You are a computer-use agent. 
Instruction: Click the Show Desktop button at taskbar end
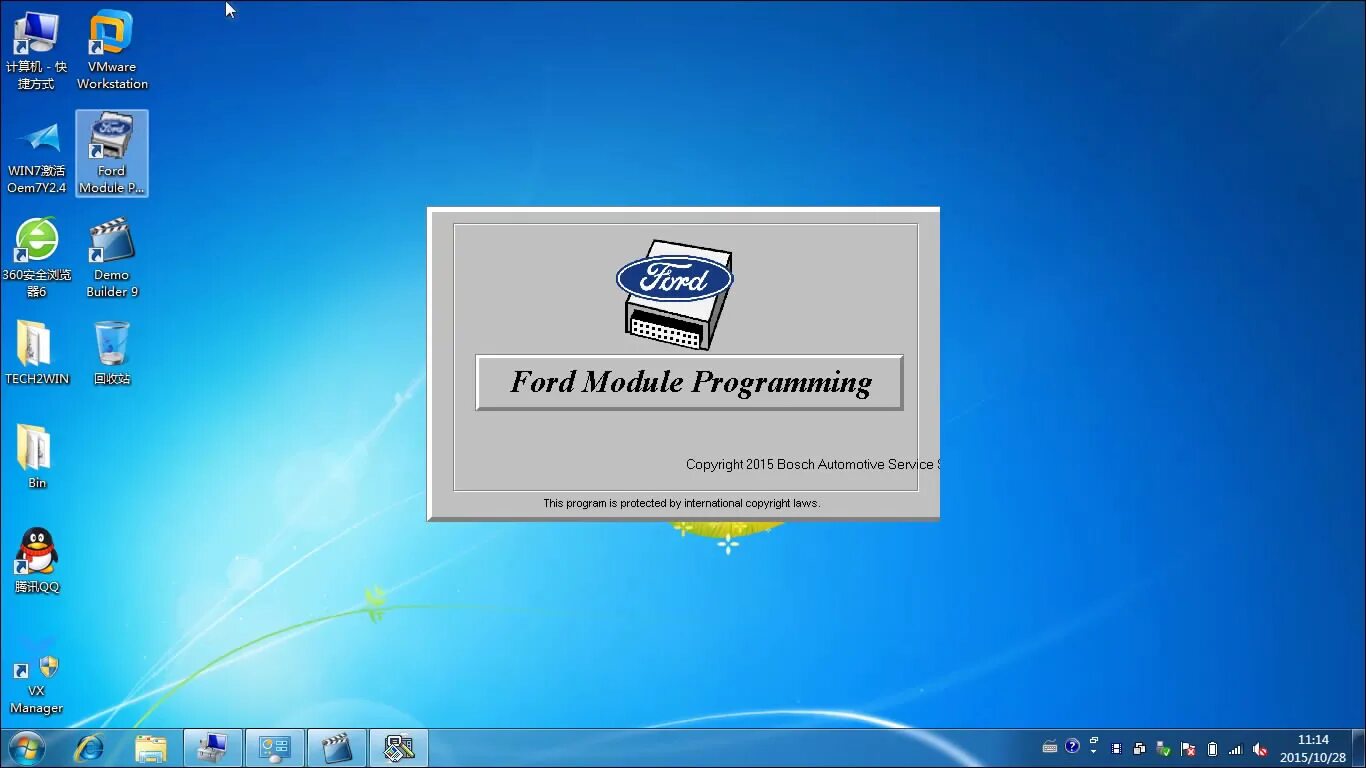(1359, 748)
